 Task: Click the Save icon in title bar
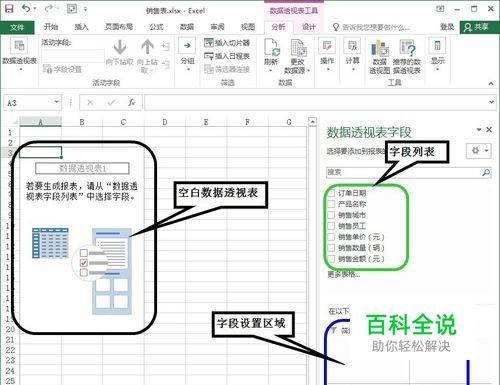[x=9, y=9]
